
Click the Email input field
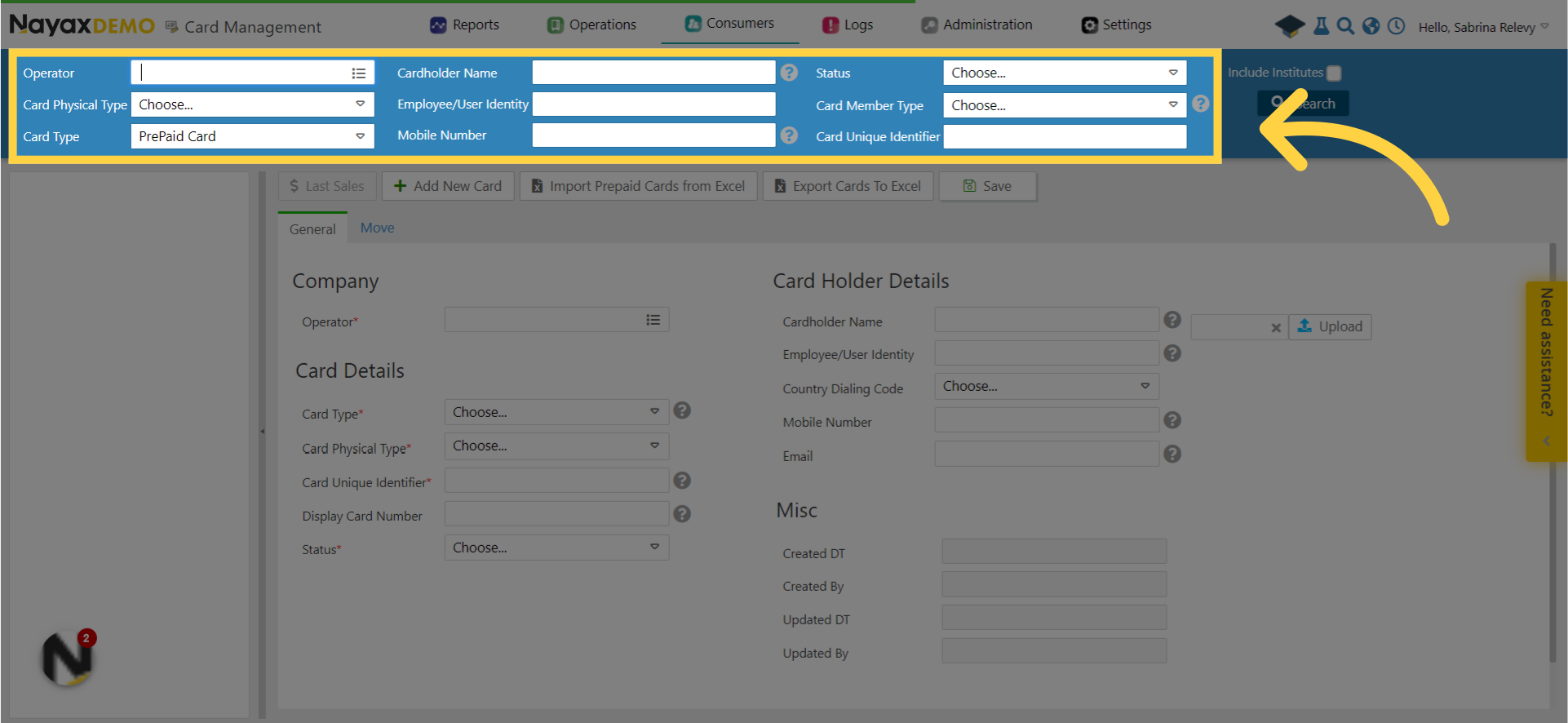click(1047, 454)
